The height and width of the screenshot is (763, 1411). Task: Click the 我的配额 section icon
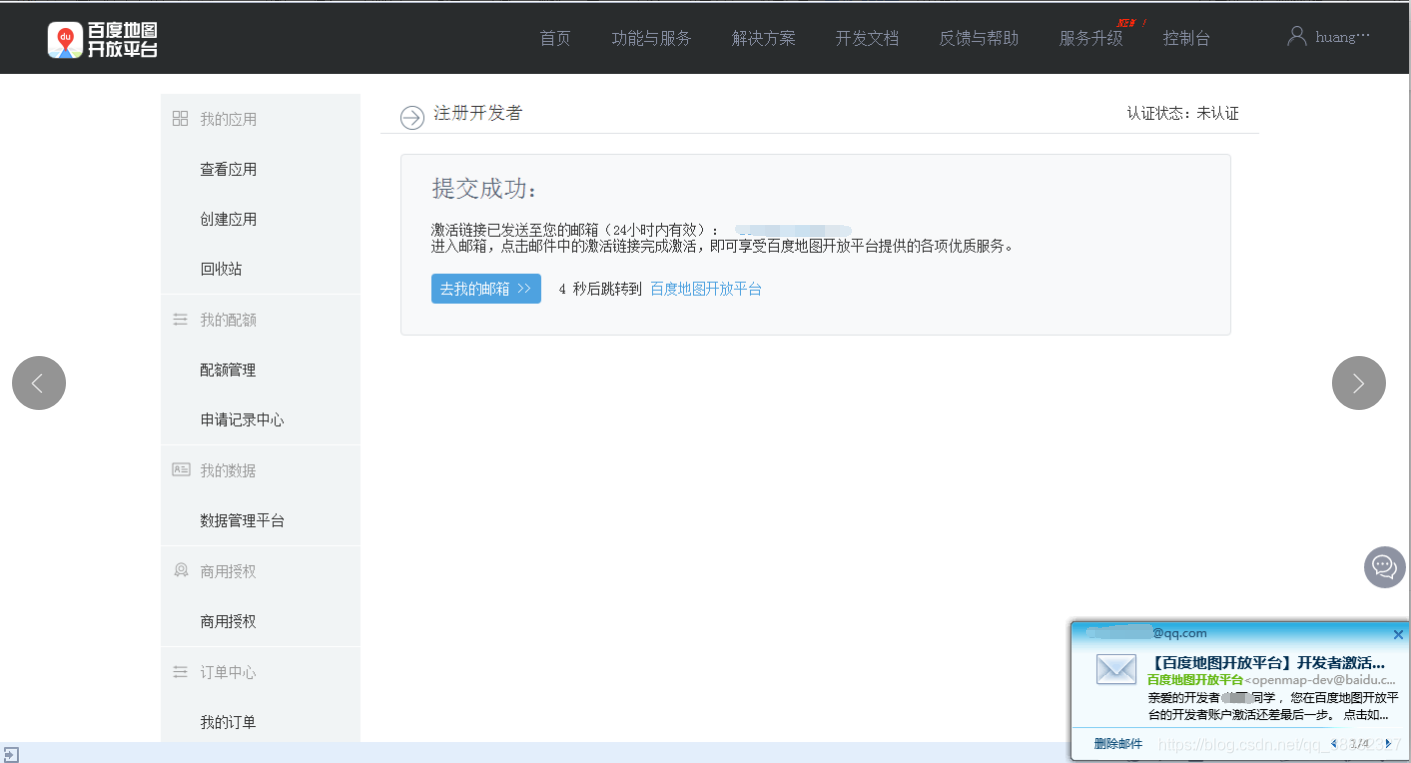coord(180,320)
